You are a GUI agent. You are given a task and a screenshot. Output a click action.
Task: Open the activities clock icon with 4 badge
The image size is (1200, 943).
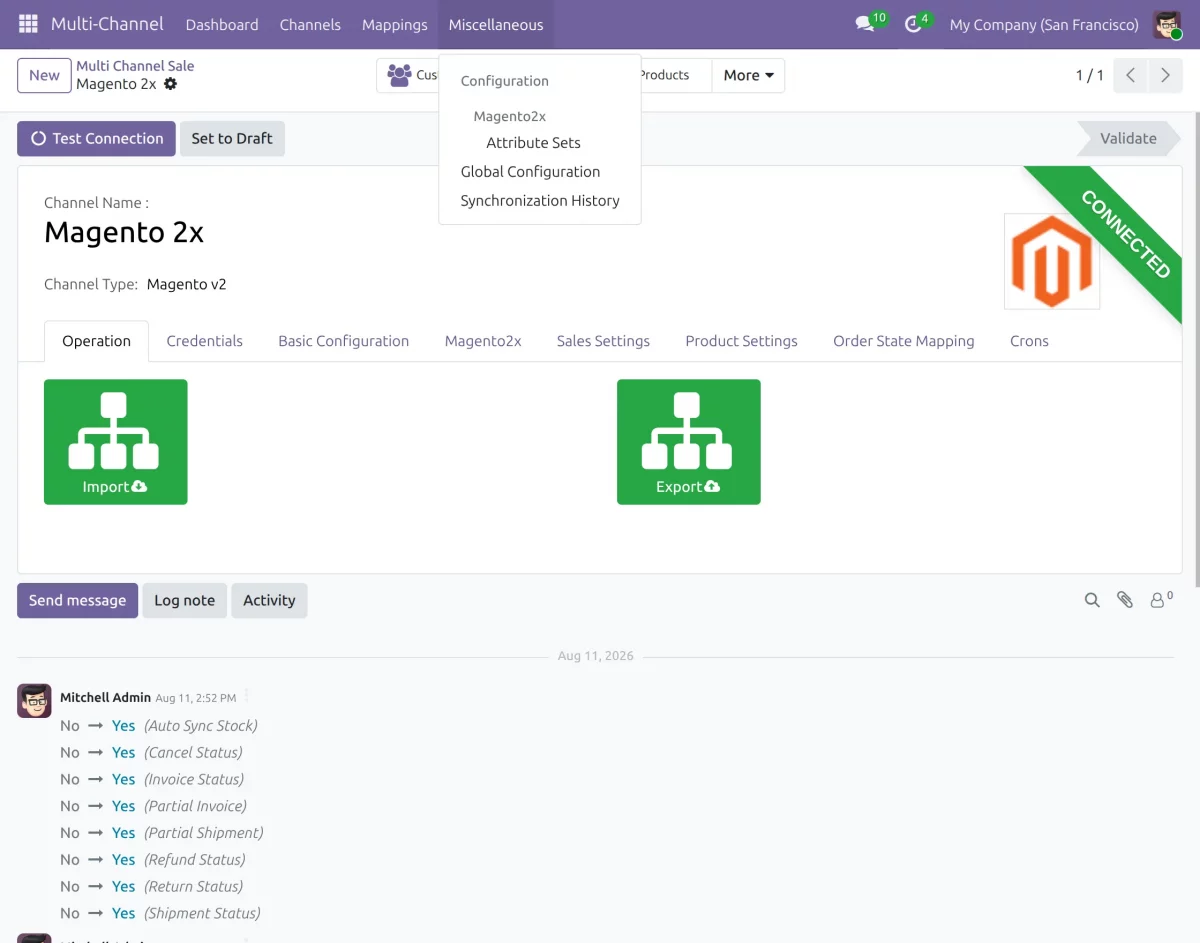click(913, 24)
